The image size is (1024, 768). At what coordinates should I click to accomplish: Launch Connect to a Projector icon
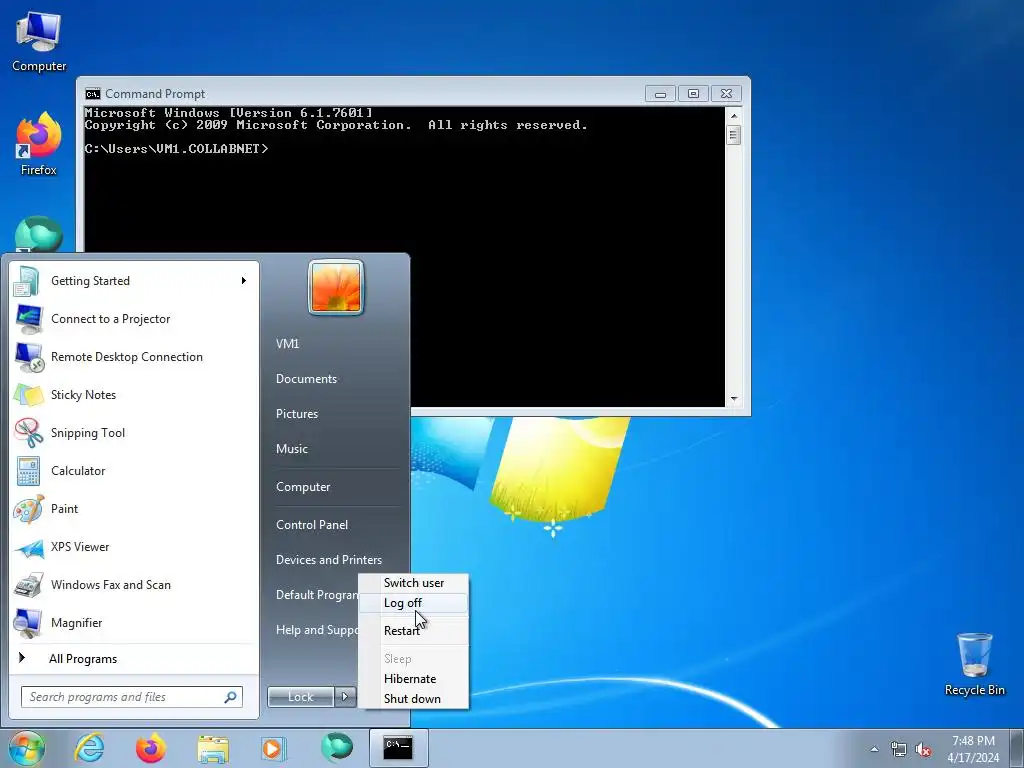point(28,319)
